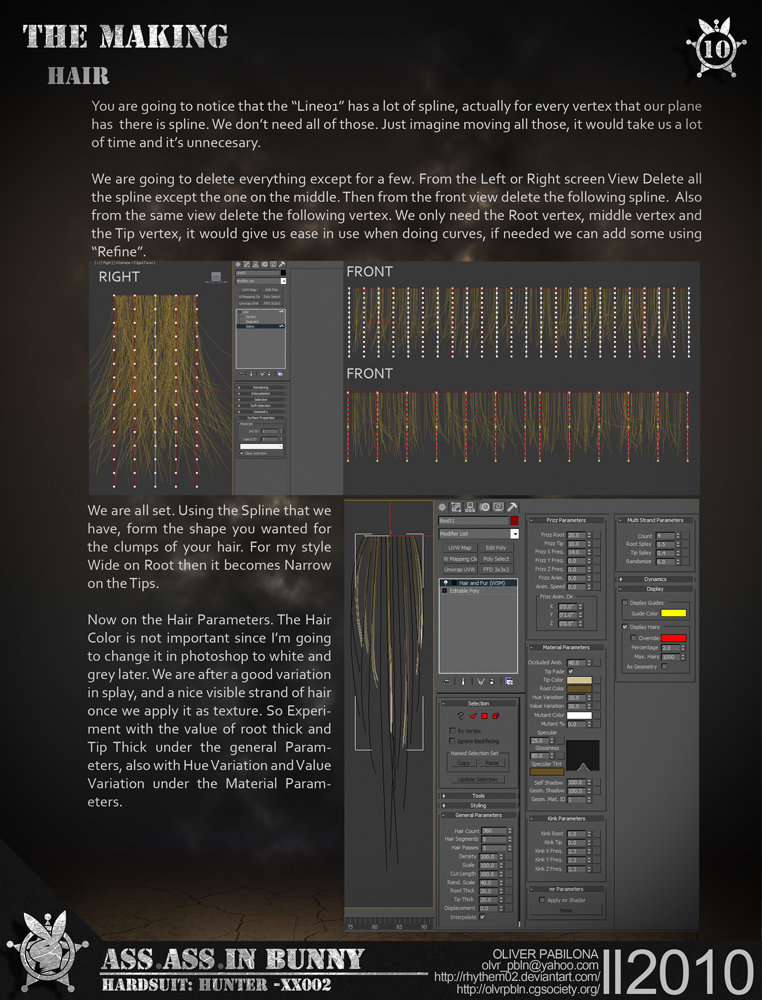
Task: Click Pin Stack icon below the Hair and Fur modifier stack
Action: 447,682
